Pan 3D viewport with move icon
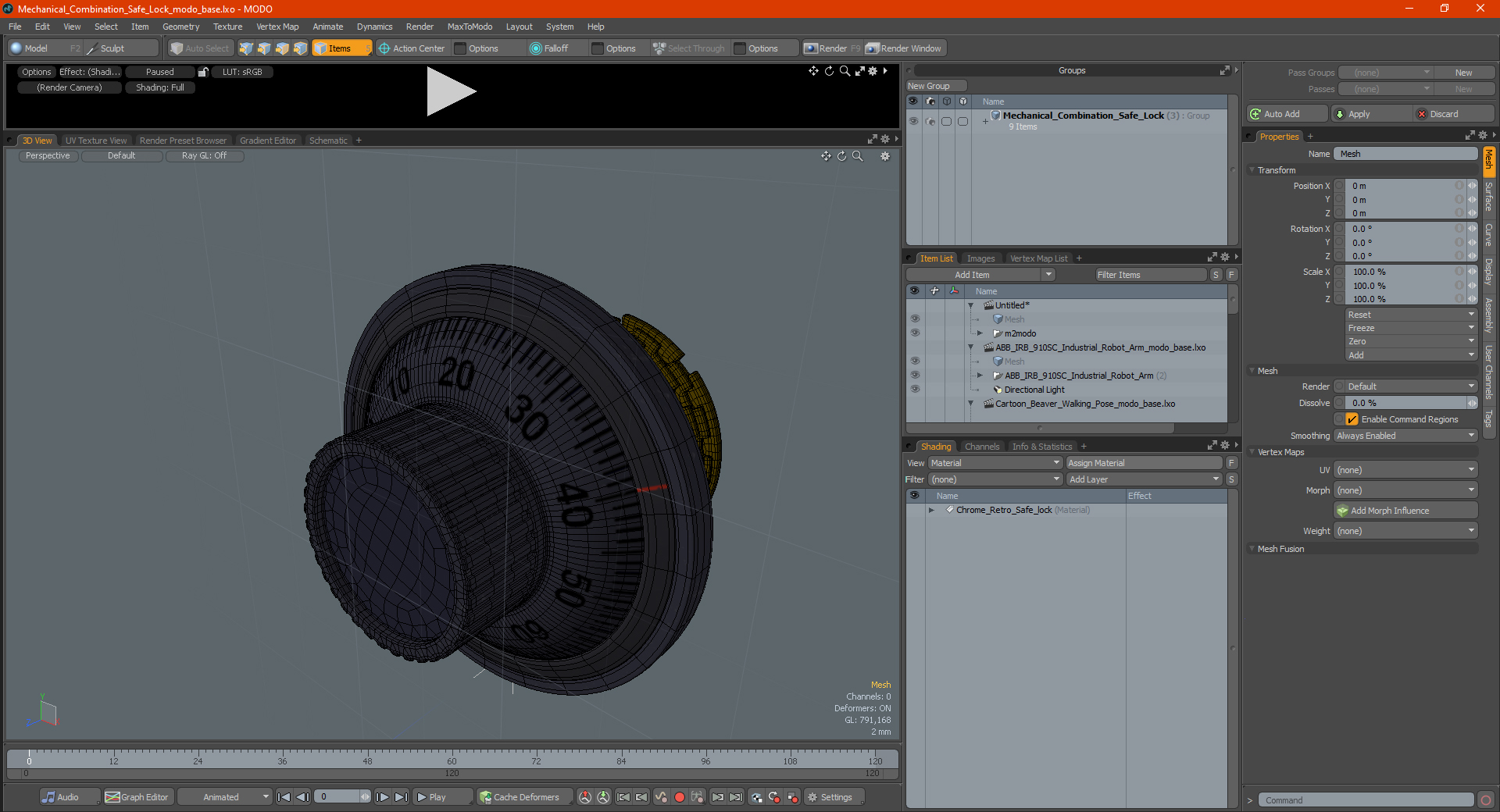This screenshot has height=812, width=1500. [826, 156]
